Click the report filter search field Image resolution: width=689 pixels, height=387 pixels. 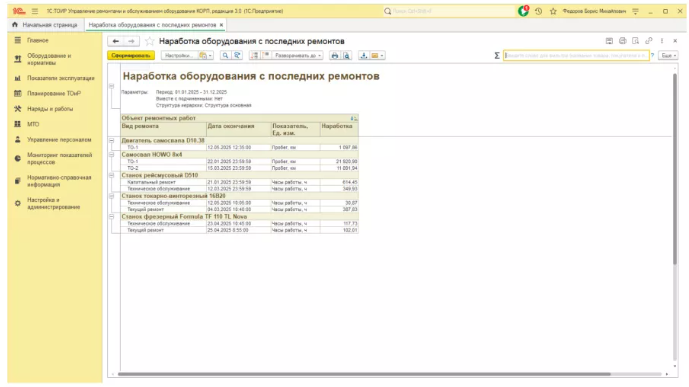click(x=576, y=55)
